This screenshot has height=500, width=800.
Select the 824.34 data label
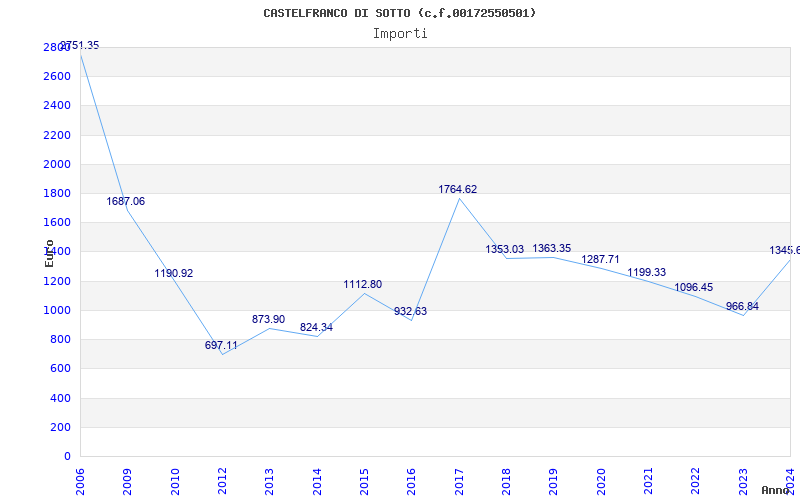click(x=316, y=328)
